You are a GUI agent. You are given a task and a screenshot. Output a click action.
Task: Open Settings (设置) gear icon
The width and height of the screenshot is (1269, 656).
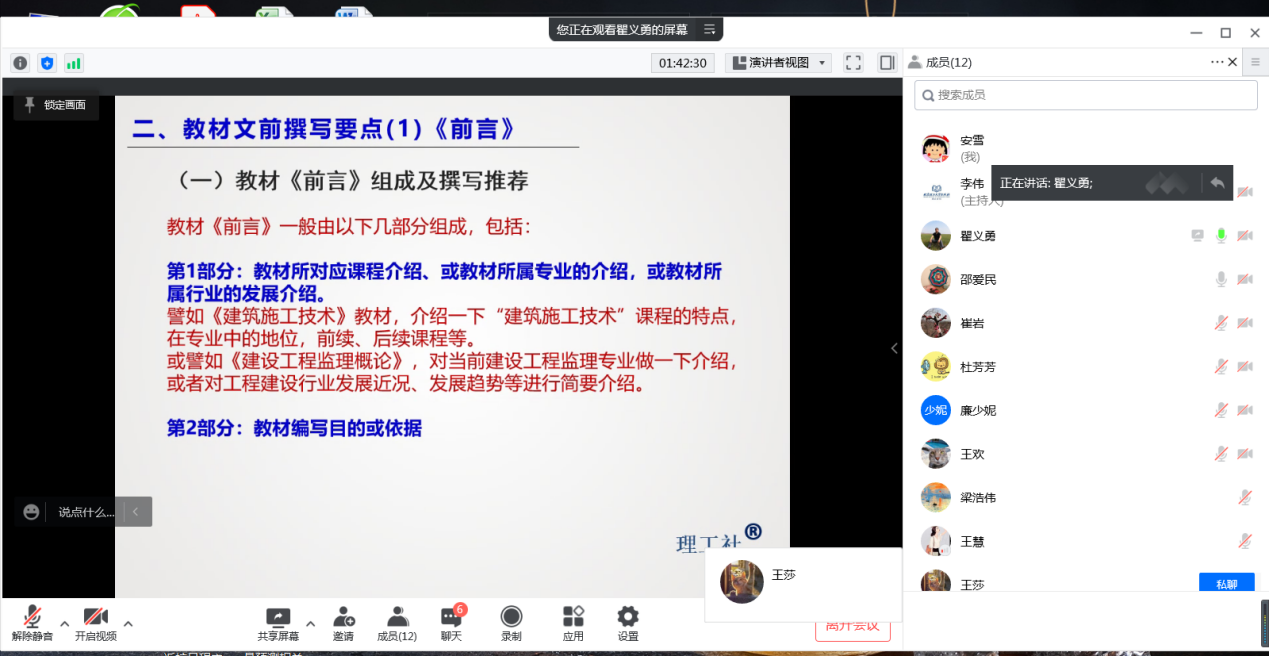click(x=627, y=623)
